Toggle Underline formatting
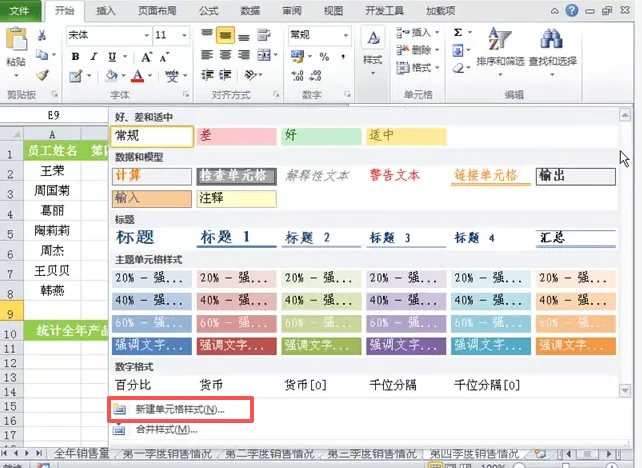 (x=112, y=57)
